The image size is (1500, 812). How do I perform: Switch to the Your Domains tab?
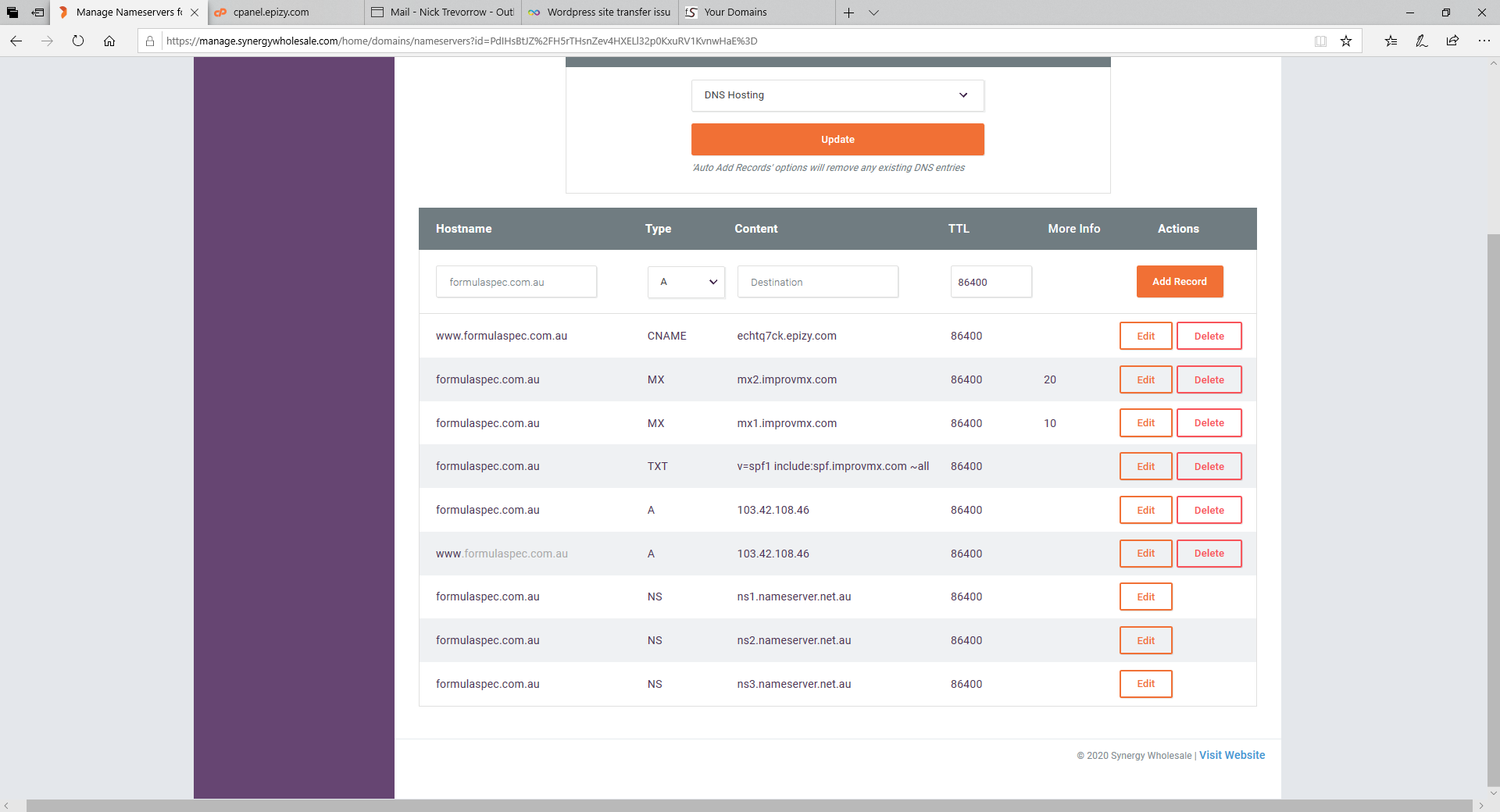click(x=756, y=12)
